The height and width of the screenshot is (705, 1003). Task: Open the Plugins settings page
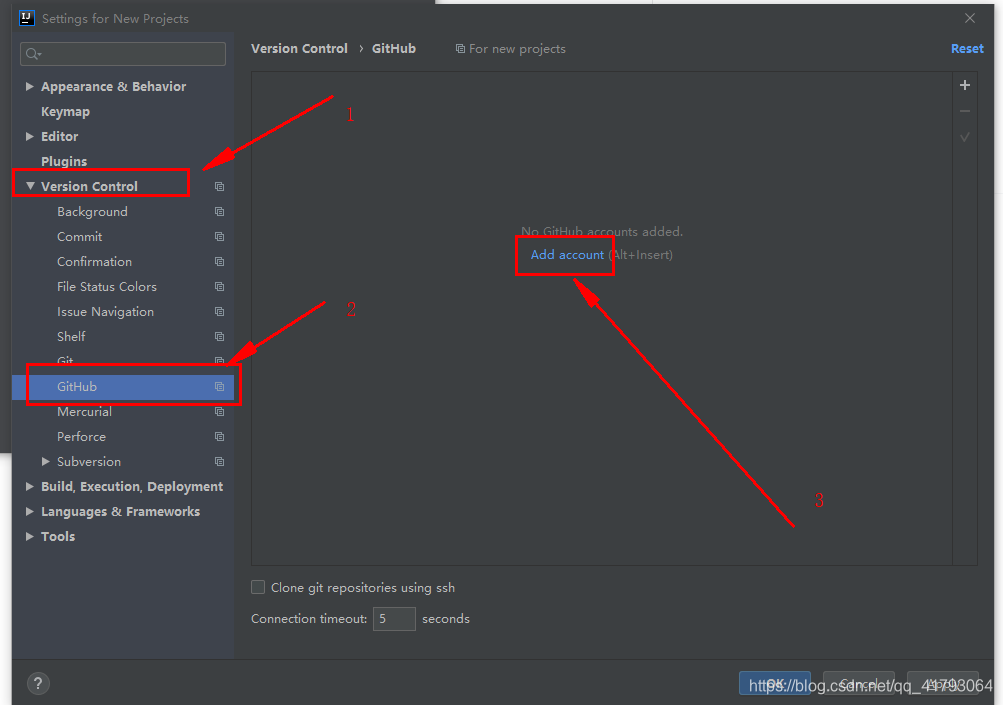(x=64, y=161)
